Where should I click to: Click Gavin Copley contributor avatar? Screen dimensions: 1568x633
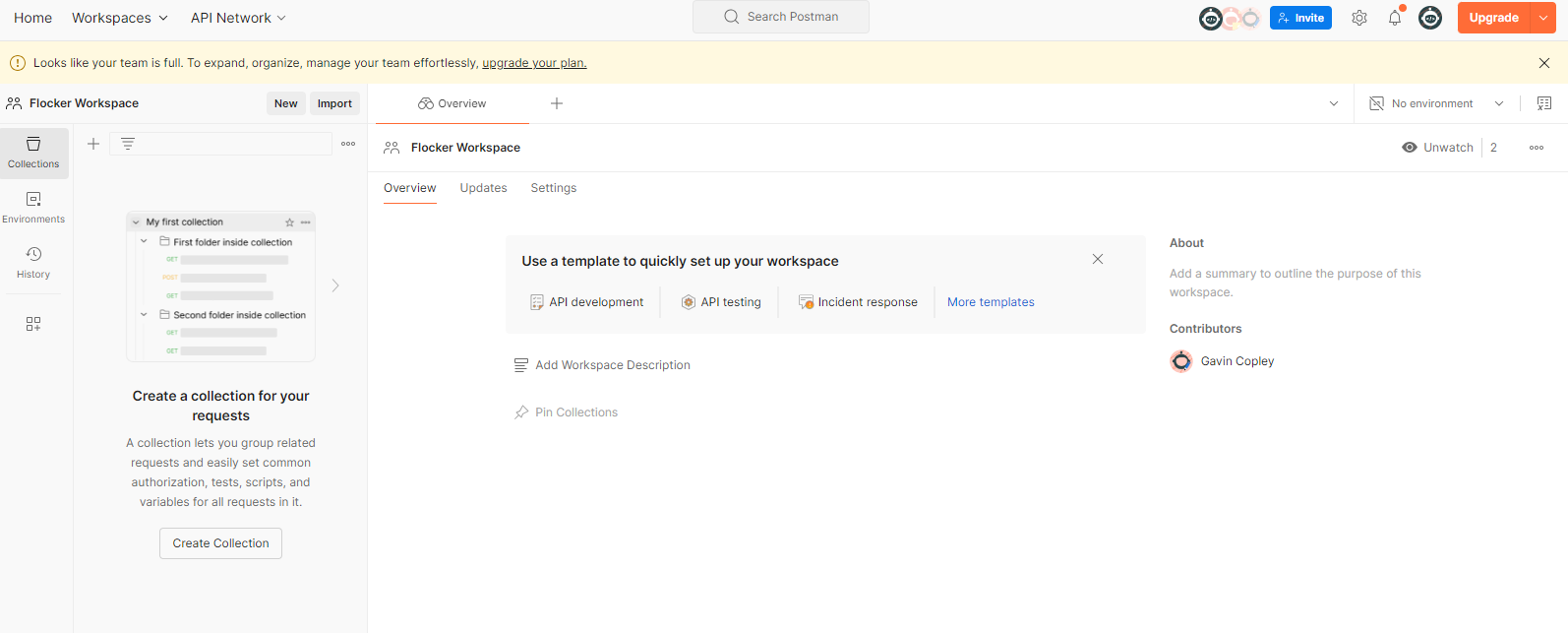[x=1181, y=361]
